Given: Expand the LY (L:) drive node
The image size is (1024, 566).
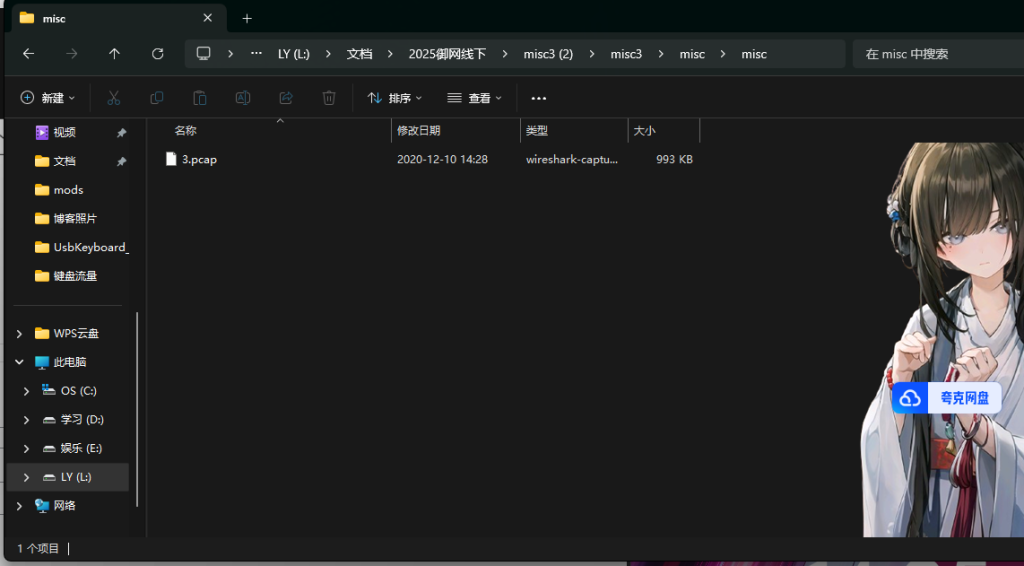Looking at the screenshot, I should (27, 477).
